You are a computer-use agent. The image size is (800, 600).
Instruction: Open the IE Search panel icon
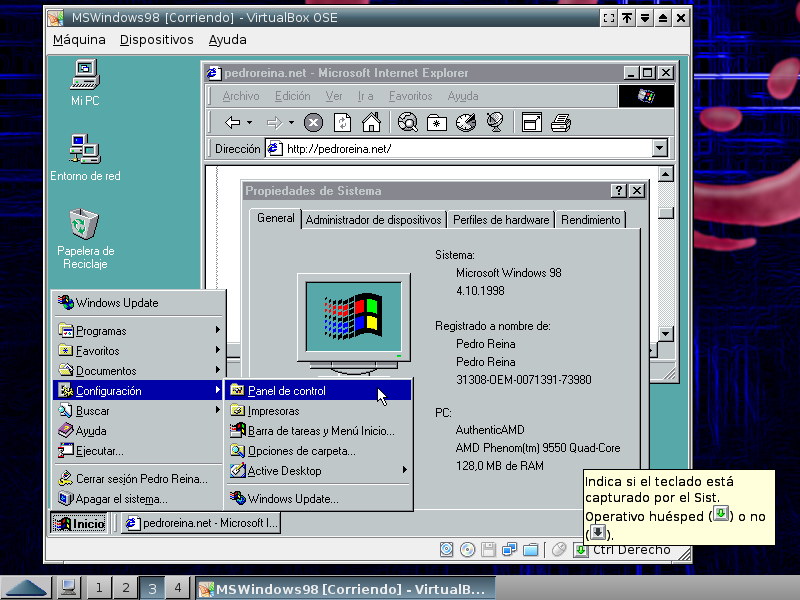point(407,123)
